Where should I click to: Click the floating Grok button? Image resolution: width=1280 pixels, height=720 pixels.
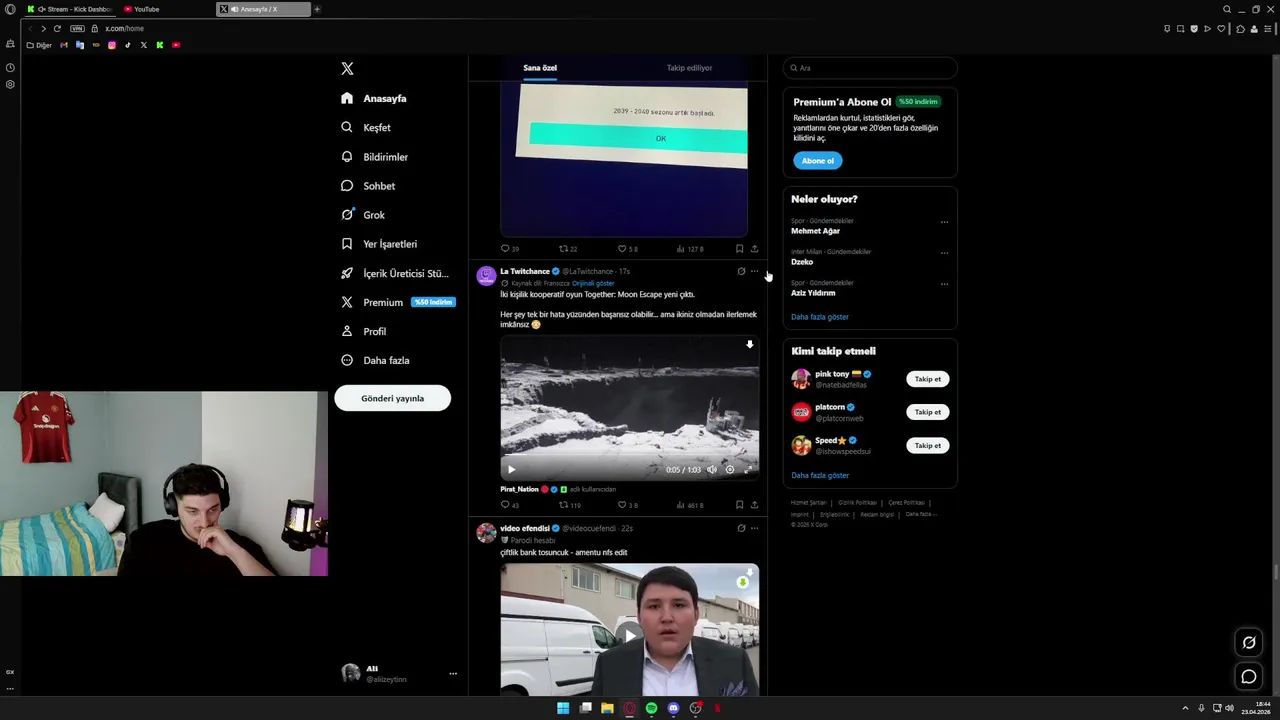click(1249, 643)
